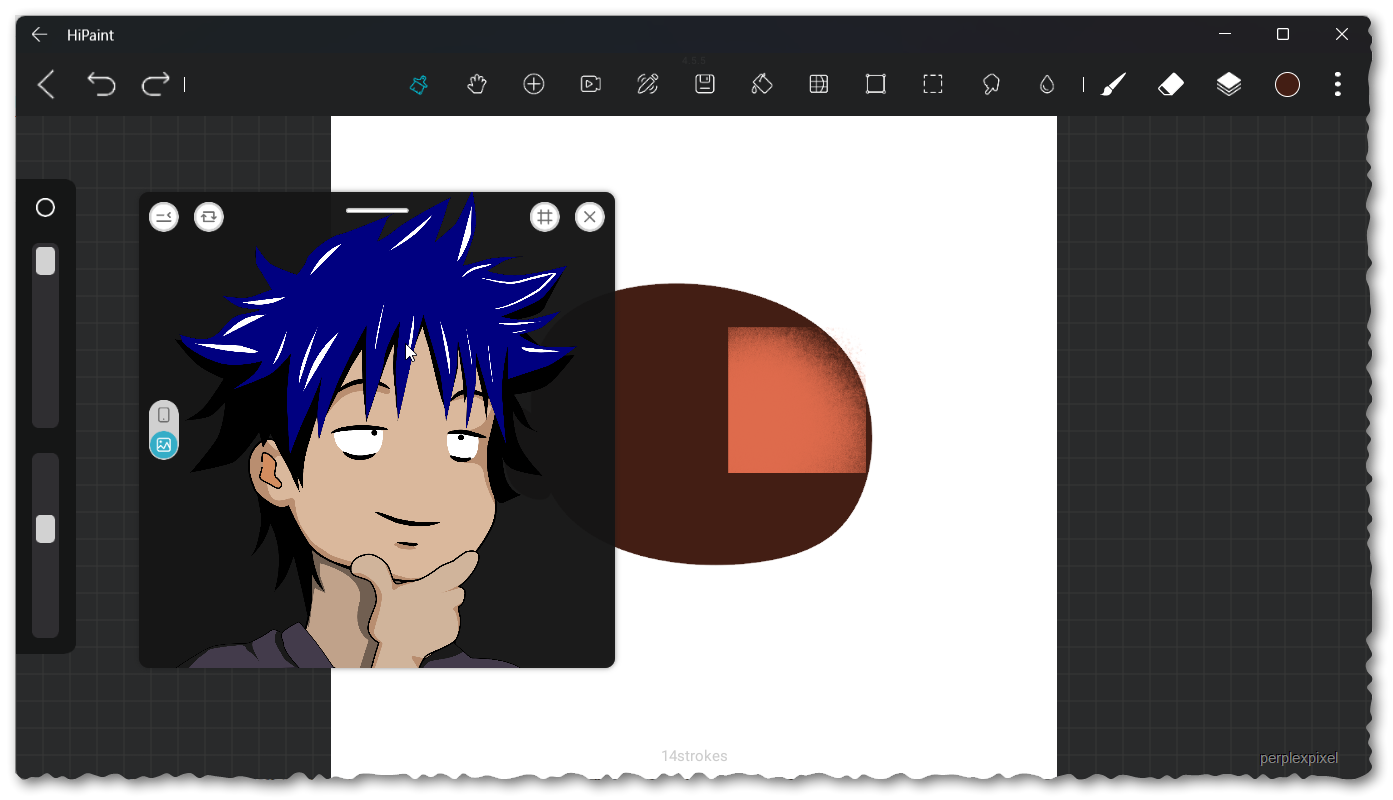Undo the last stroke

point(101,84)
